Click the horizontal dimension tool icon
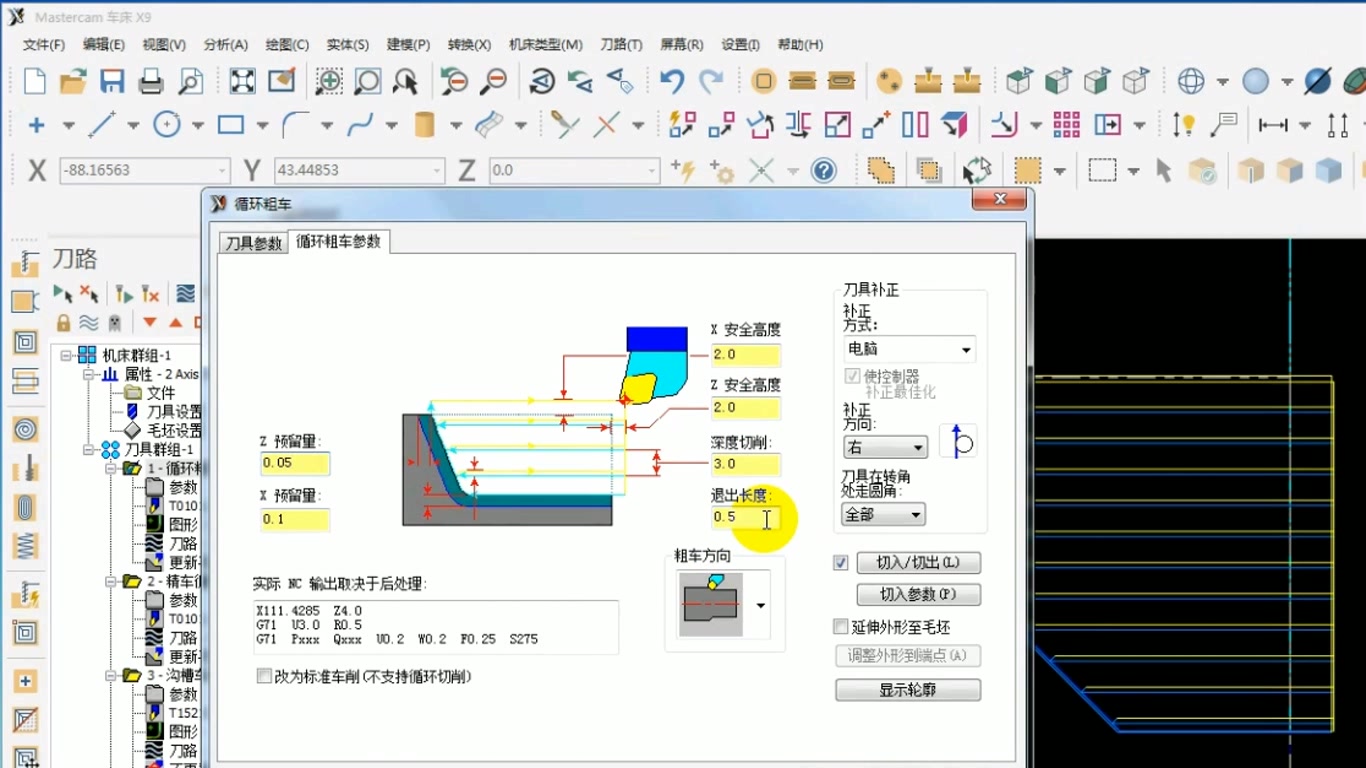 pyautogui.click(x=1273, y=125)
